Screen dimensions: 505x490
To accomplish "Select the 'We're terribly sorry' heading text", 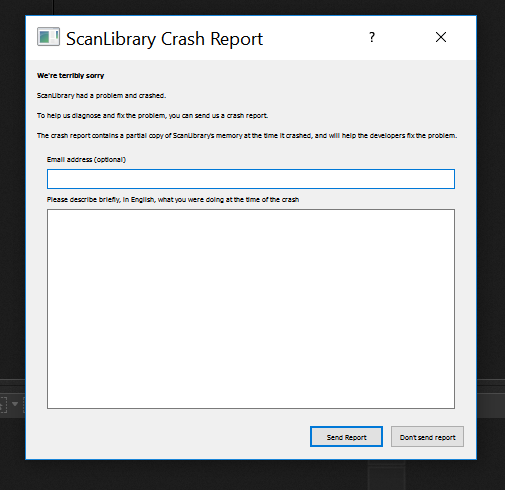I will [71, 76].
